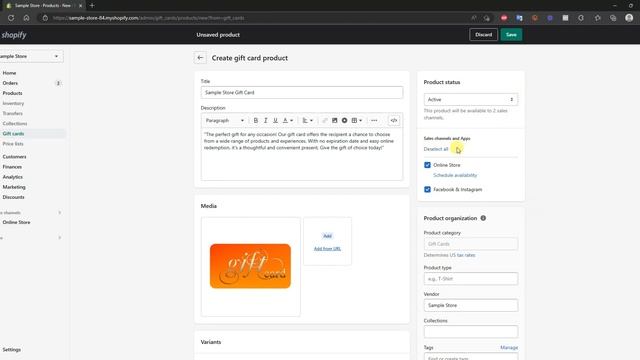The height and width of the screenshot is (360, 640).
Task: Close the Sample Store browser tab
Action: point(80,6)
